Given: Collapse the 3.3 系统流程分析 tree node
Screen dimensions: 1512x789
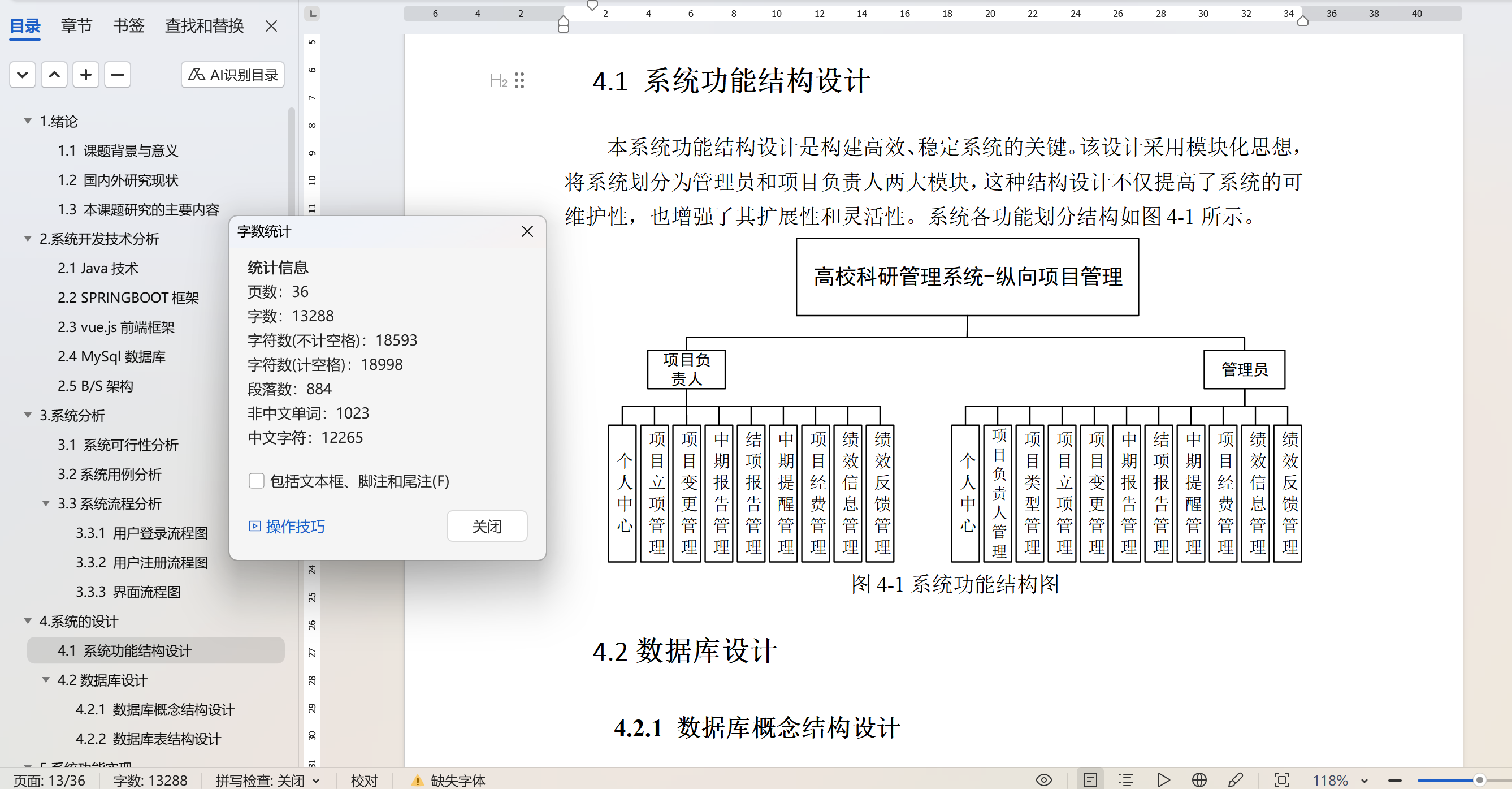Looking at the screenshot, I should pyautogui.click(x=46, y=503).
